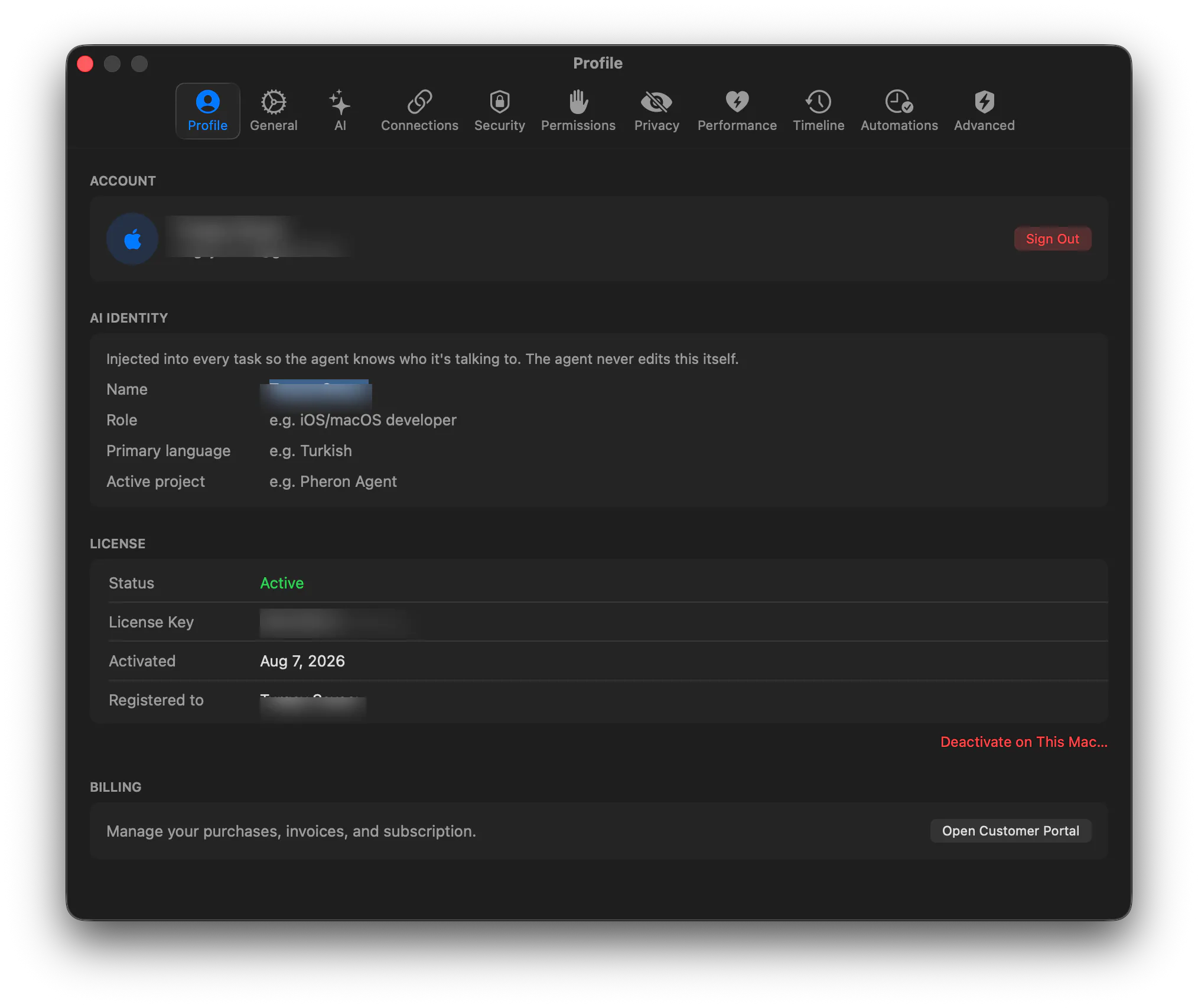Select the Aug 7, 2026 activation date
Image resolution: width=1198 pixels, height=1008 pixels.
pos(302,661)
